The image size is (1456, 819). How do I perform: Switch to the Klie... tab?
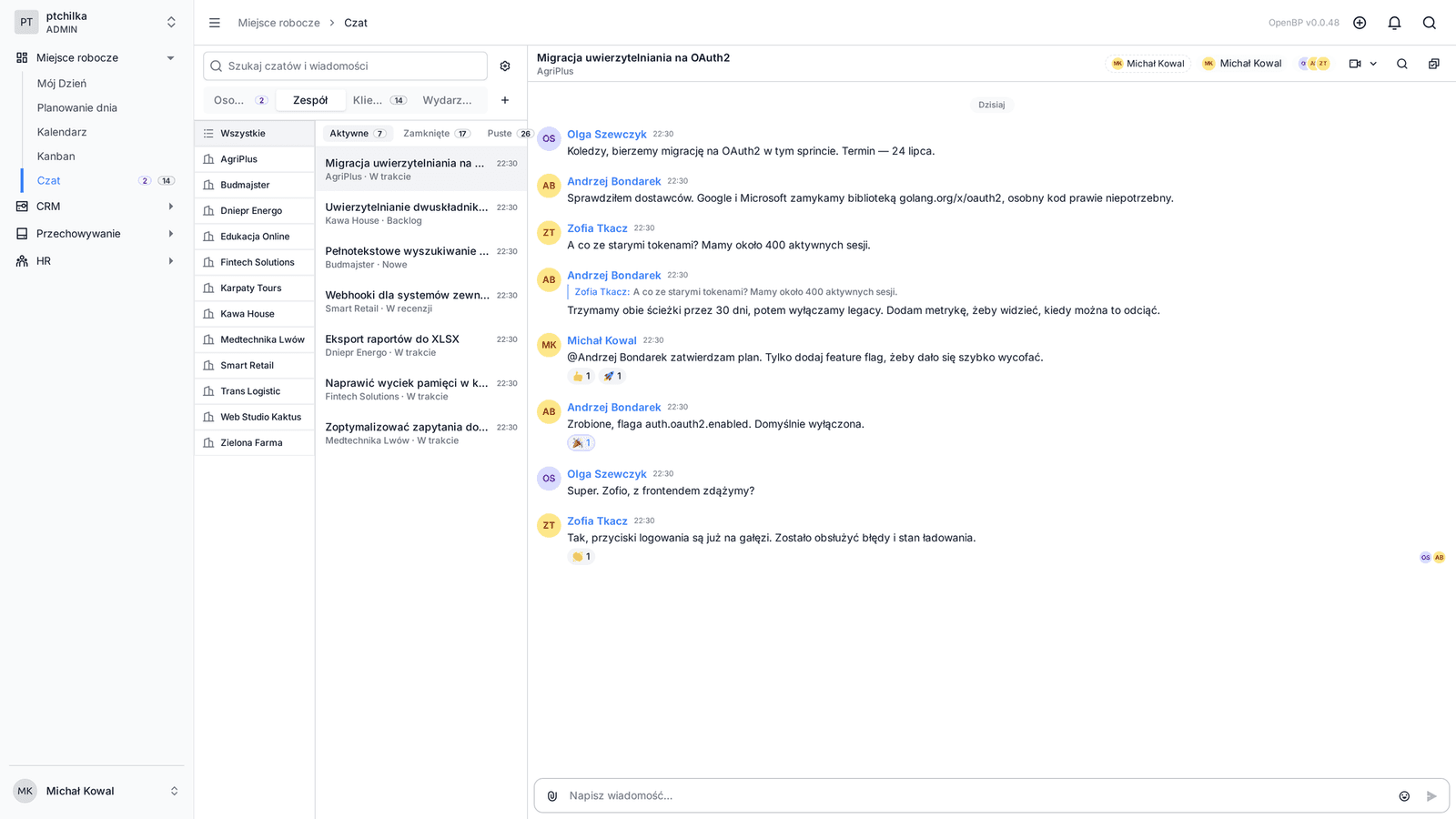click(x=379, y=100)
